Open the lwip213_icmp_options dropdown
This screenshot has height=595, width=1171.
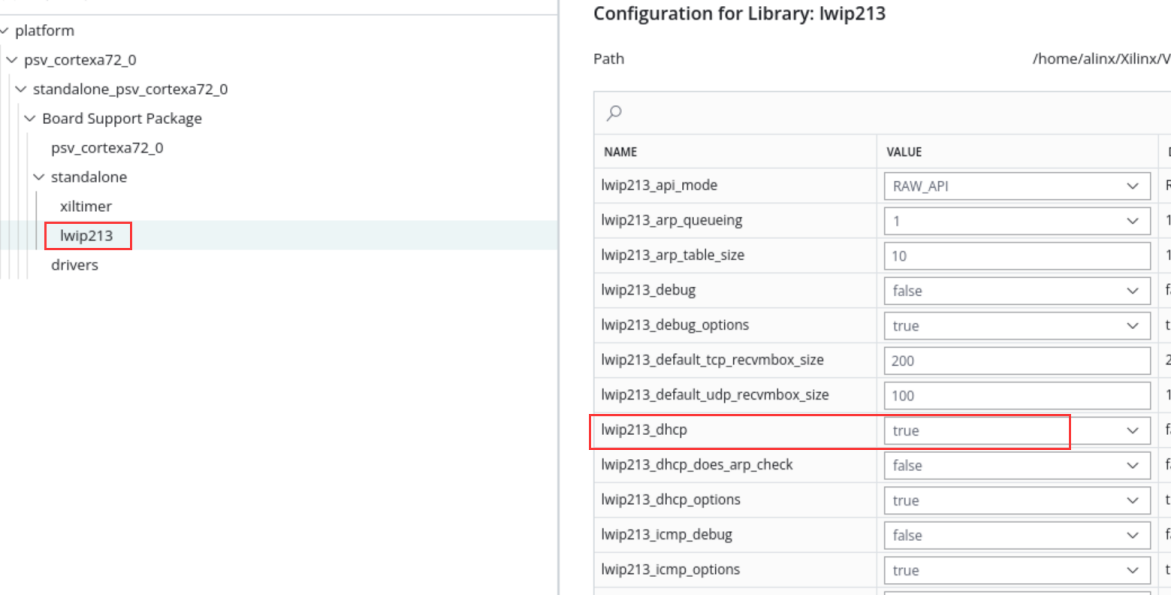tap(1016, 570)
